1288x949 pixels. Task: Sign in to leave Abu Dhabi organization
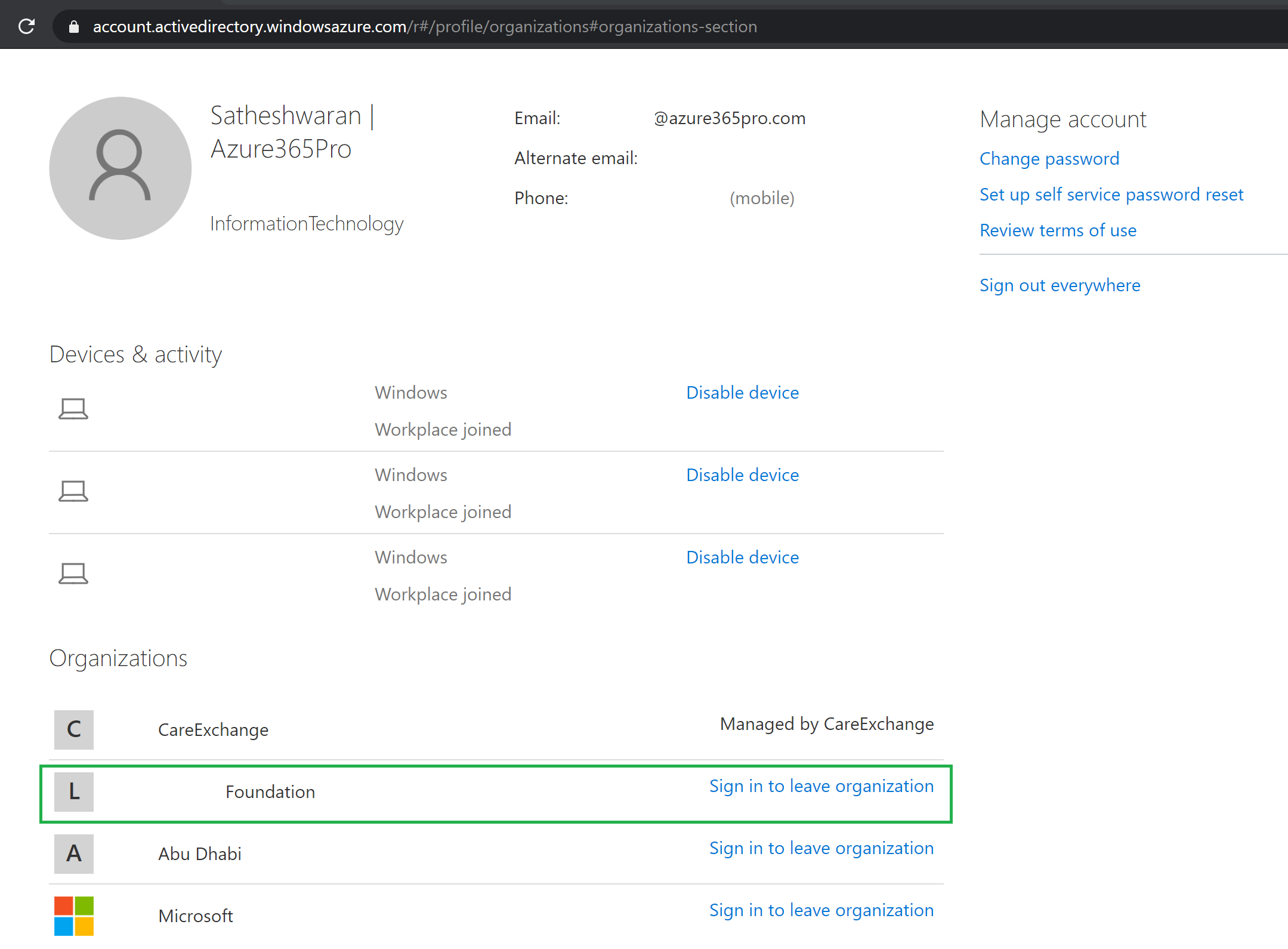tap(821, 848)
